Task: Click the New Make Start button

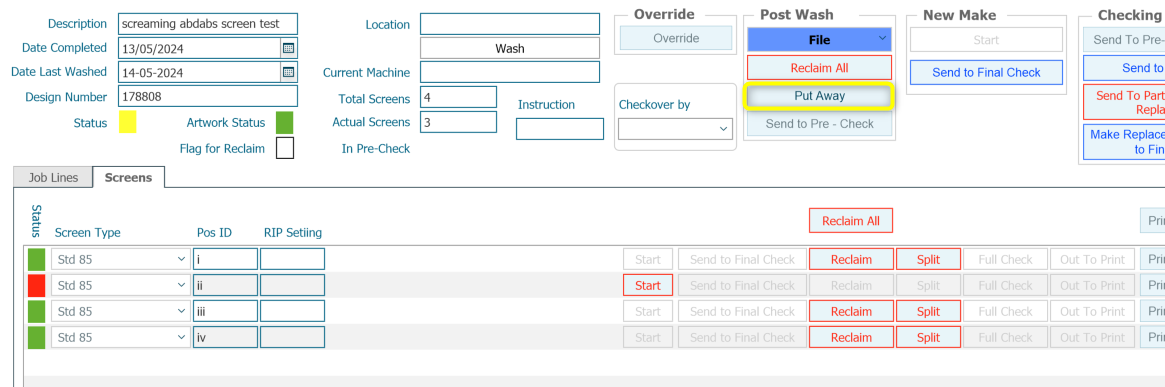Action: (x=987, y=39)
